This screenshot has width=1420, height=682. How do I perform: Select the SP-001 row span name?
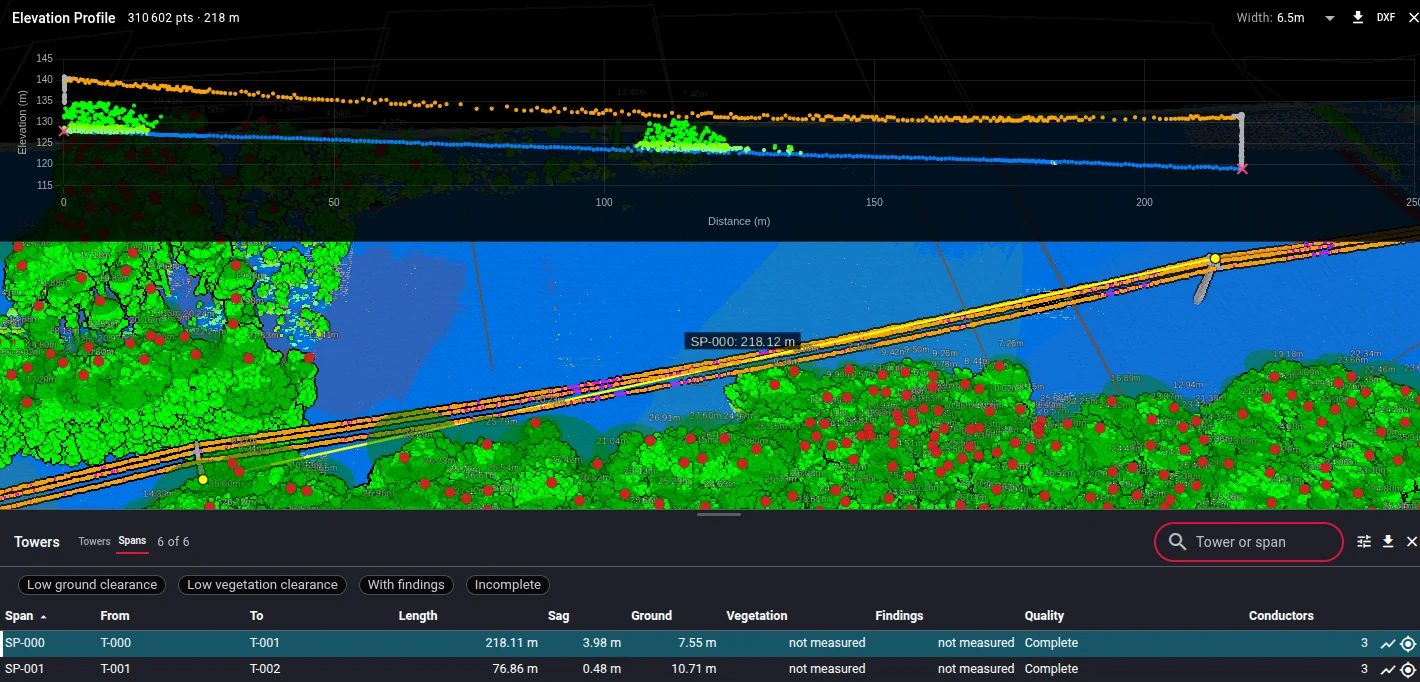pyautogui.click(x=25, y=669)
